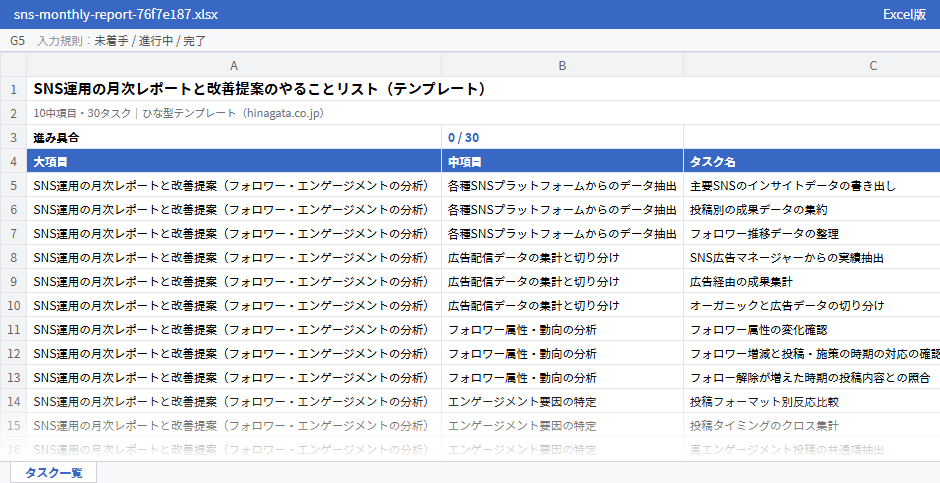Screen dimensions: 940x483
Task: Click cell 投稿タイミングのクロス集計
Action: point(812,425)
